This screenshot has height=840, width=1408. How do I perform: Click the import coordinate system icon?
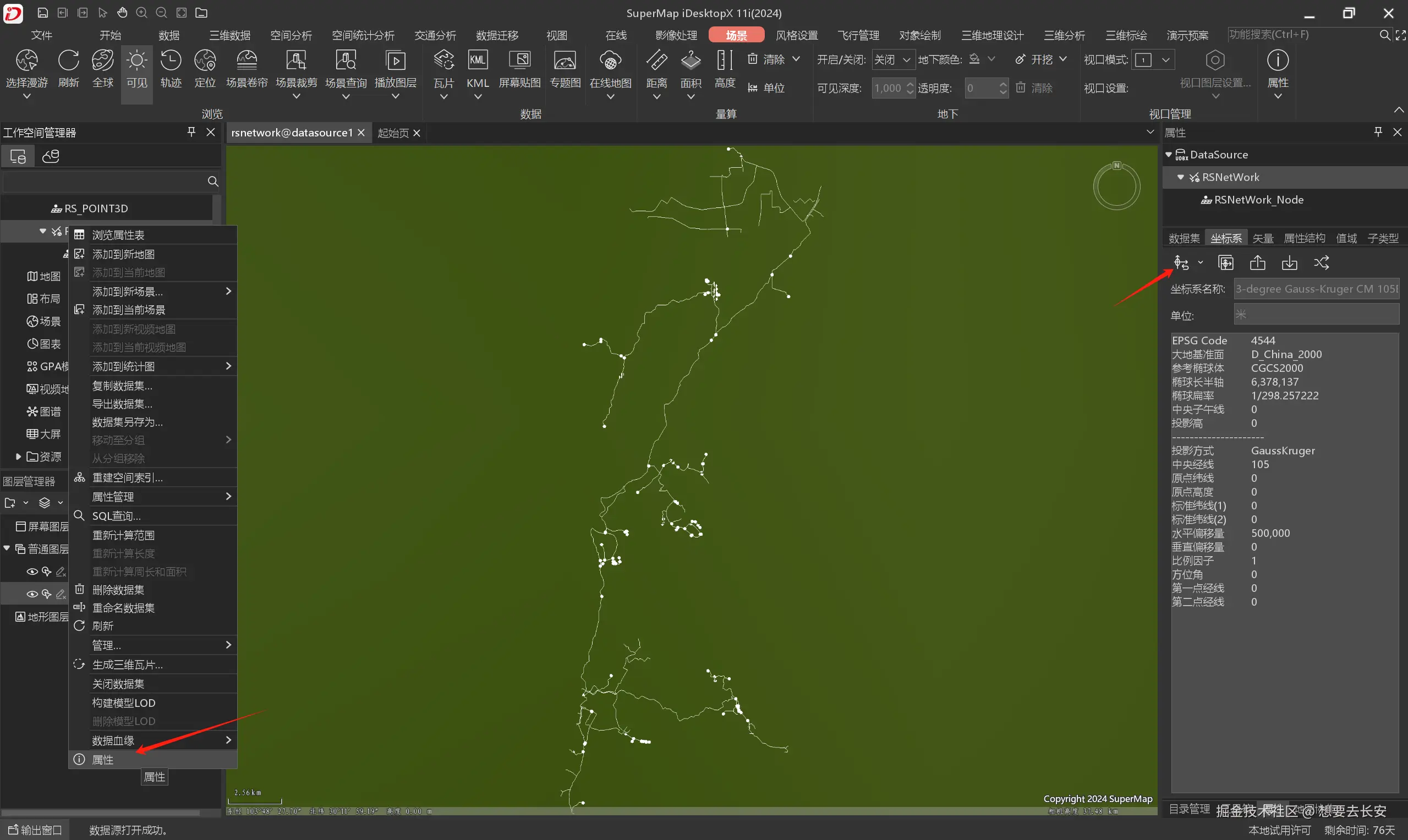(1290, 263)
